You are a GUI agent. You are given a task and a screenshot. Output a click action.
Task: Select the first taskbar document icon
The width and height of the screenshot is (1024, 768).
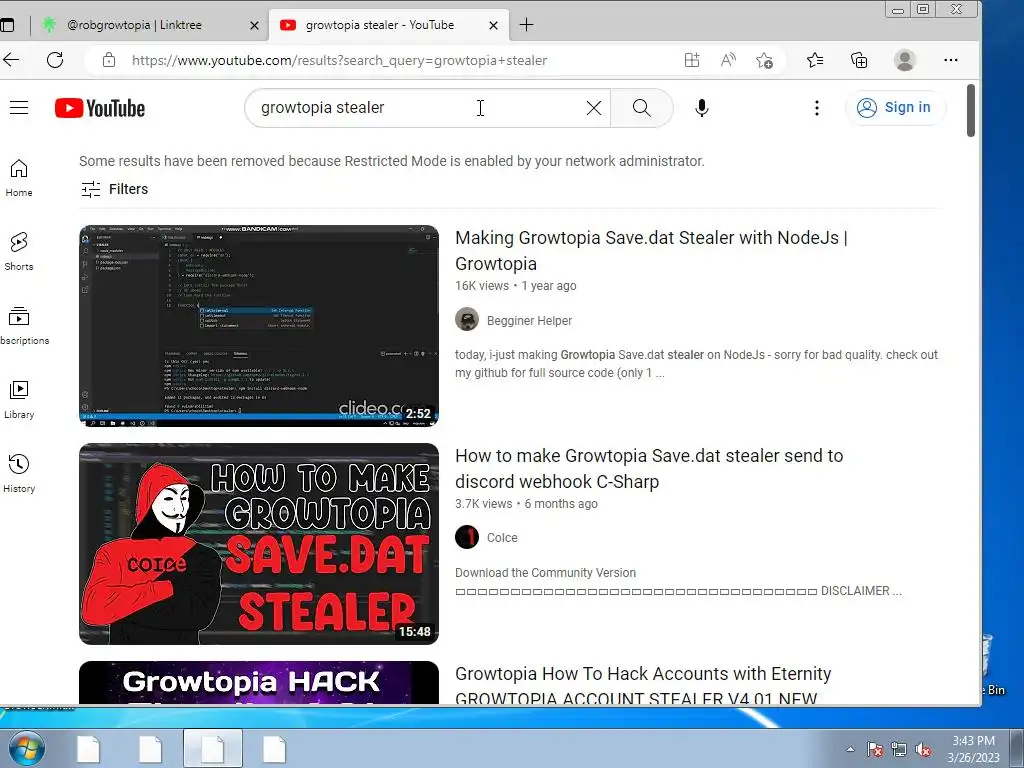(88, 749)
